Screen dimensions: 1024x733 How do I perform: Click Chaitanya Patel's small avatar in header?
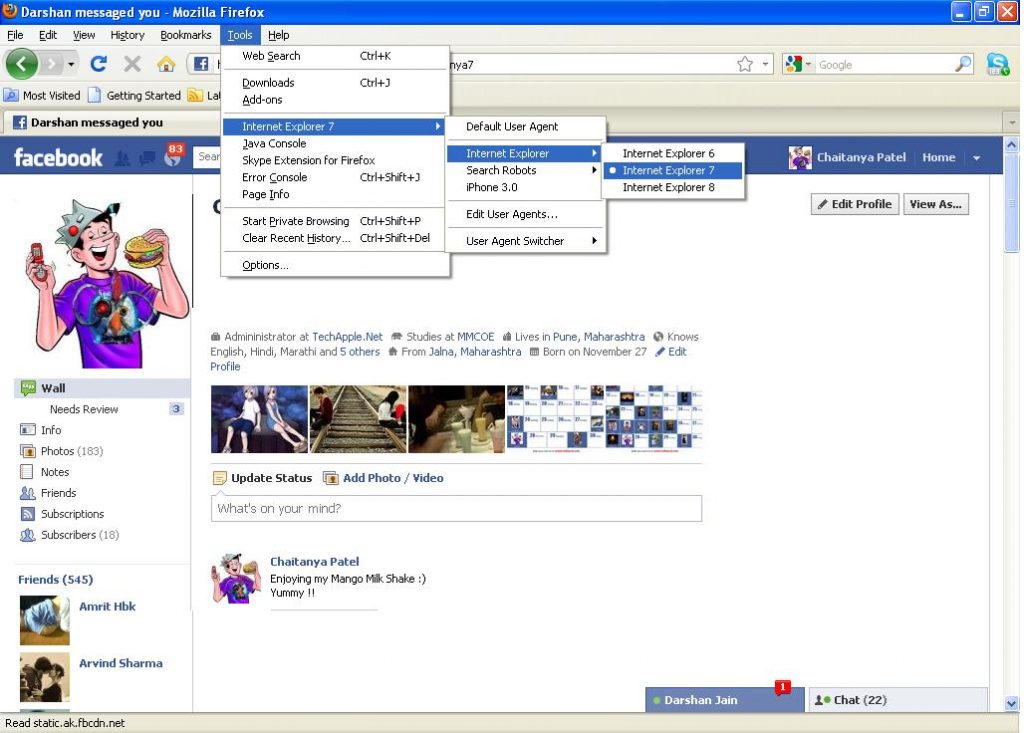point(800,157)
